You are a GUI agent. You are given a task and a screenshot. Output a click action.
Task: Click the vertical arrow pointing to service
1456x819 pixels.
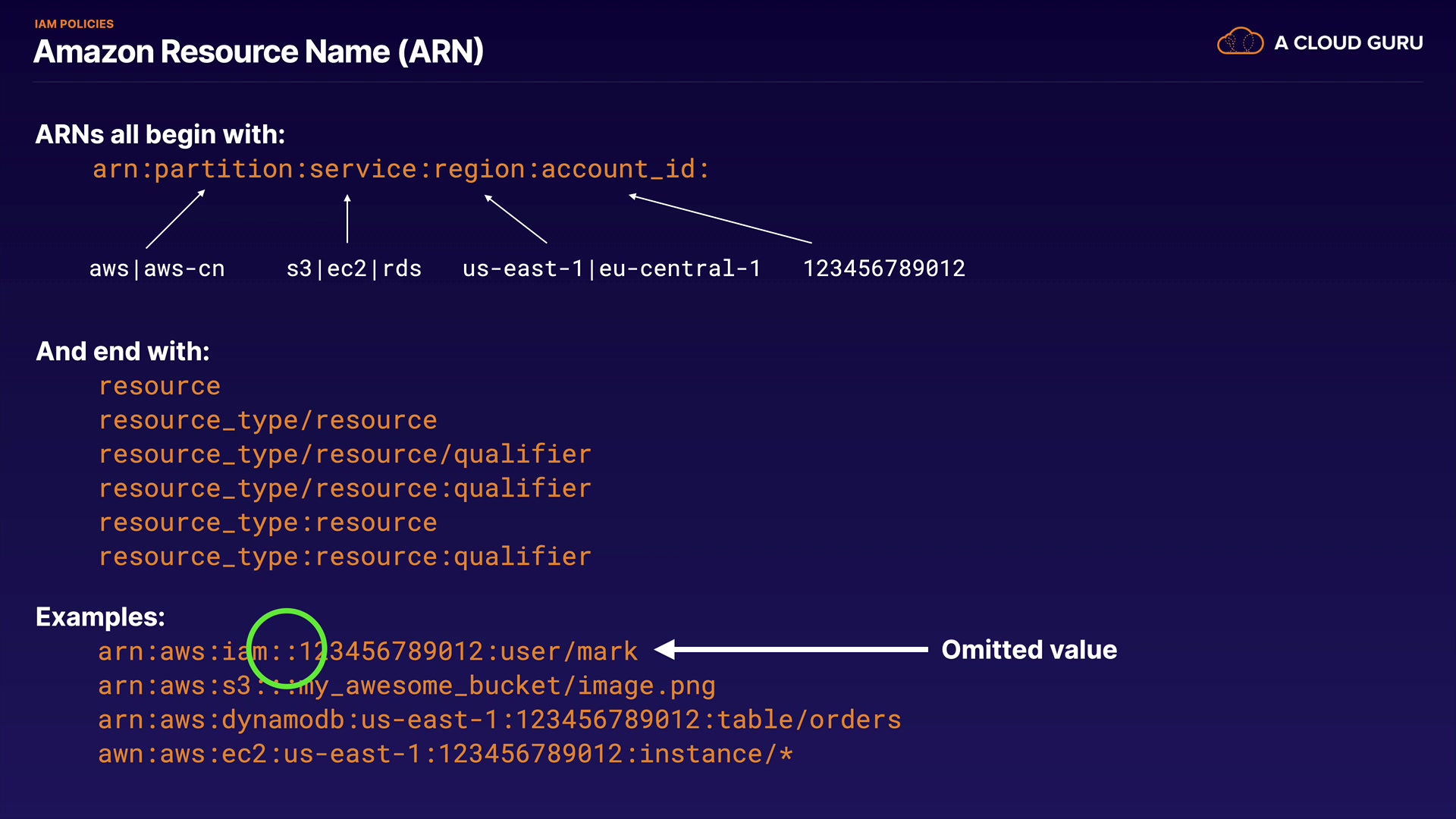(x=347, y=219)
